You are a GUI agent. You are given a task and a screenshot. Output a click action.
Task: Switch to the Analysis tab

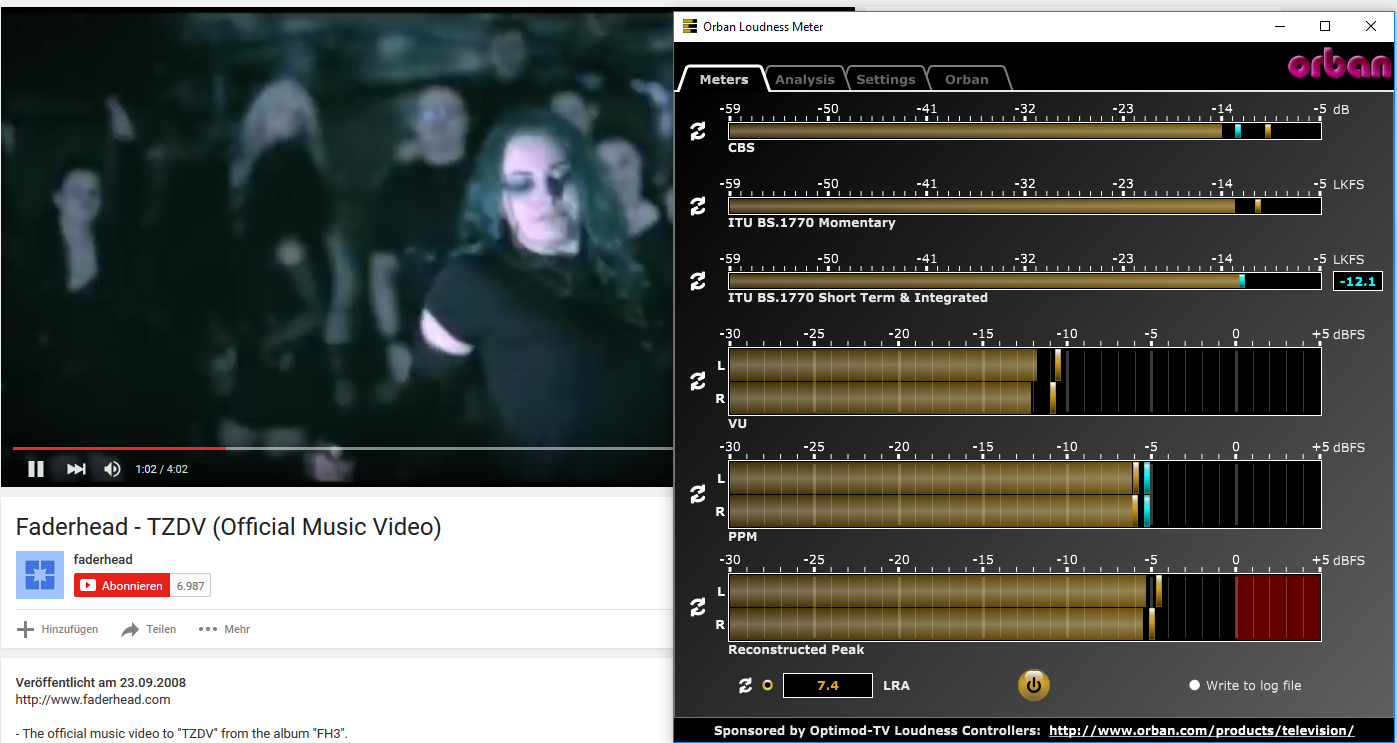pyautogui.click(x=805, y=79)
